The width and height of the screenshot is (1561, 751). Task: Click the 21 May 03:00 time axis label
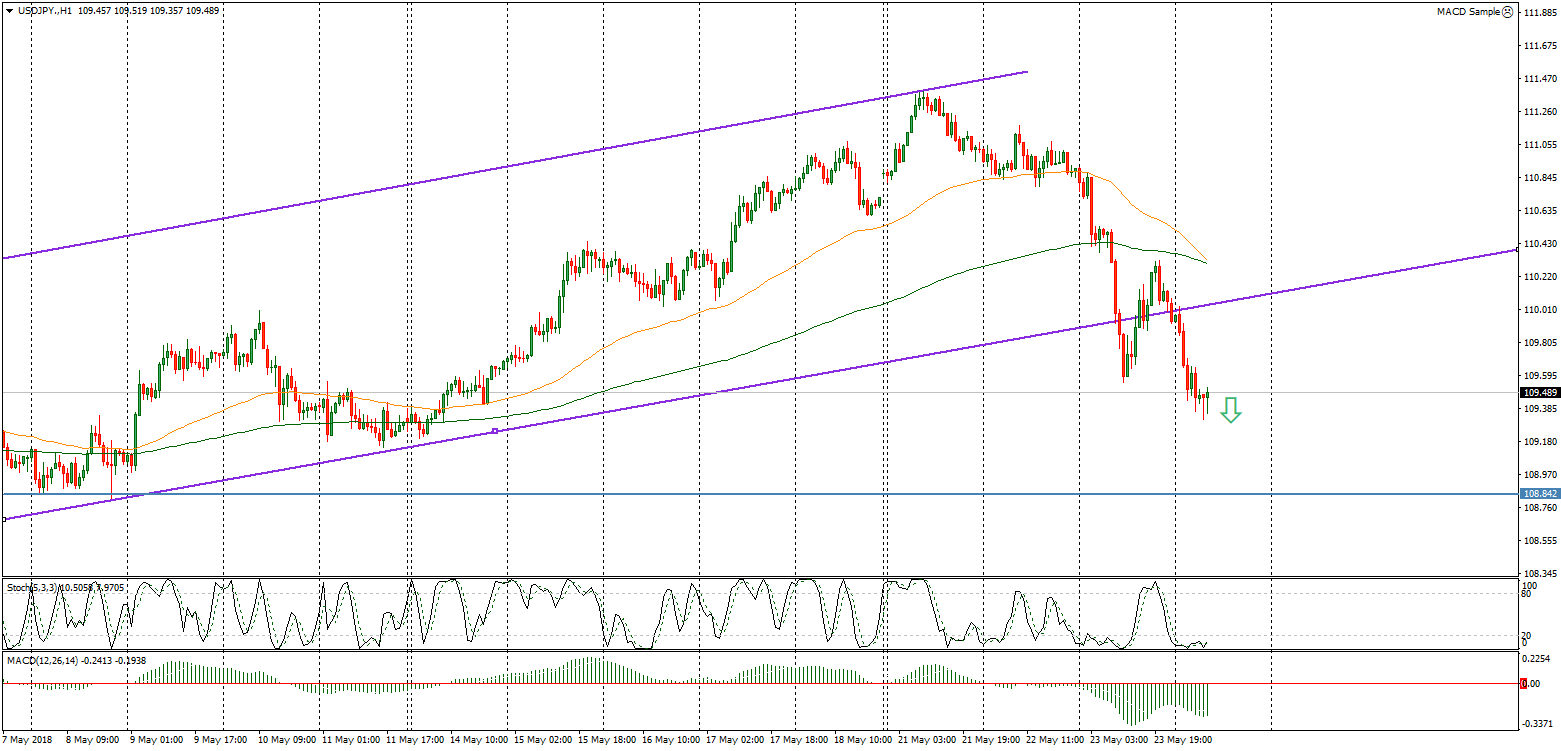coord(925,741)
